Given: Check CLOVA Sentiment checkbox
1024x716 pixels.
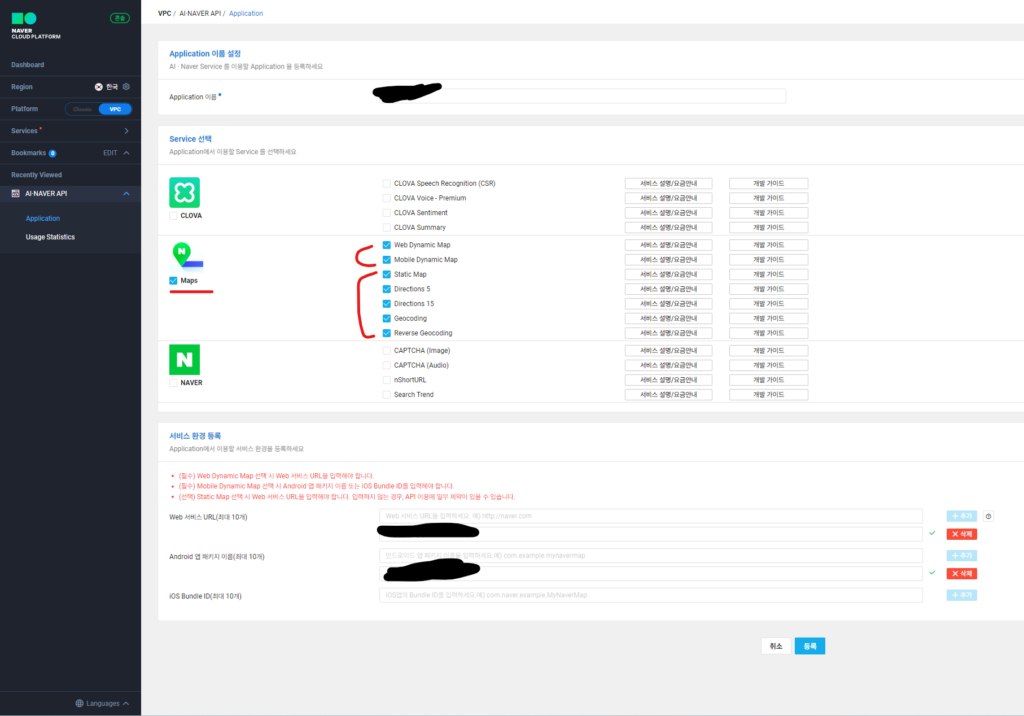Looking at the screenshot, I should [387, 213].
